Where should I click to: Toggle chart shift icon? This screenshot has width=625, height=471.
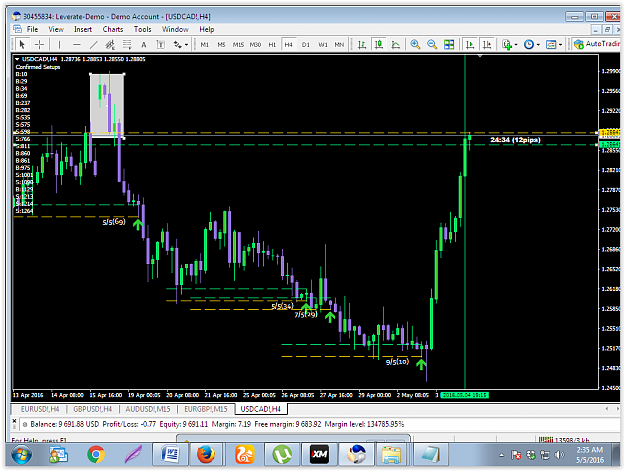(487, 44)
